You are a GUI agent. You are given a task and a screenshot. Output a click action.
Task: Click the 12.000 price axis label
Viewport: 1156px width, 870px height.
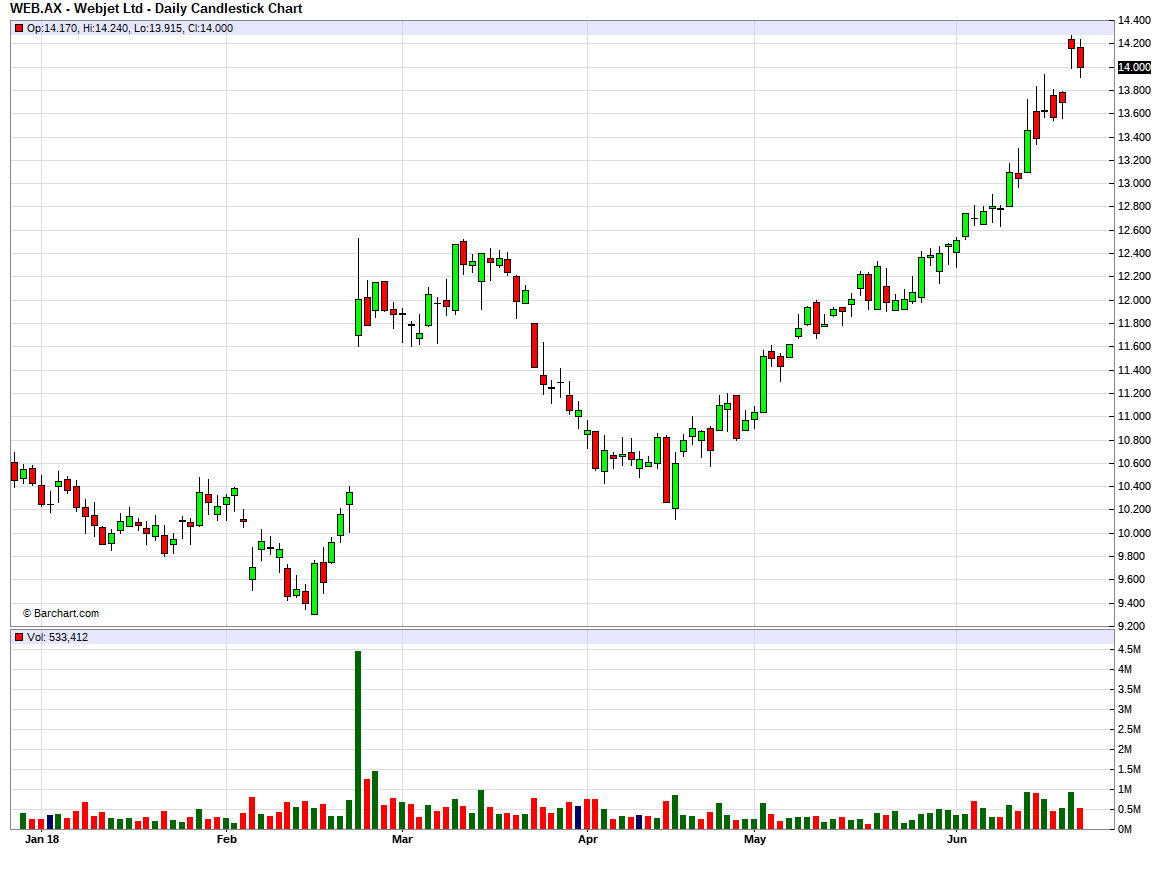point(1134,300)
